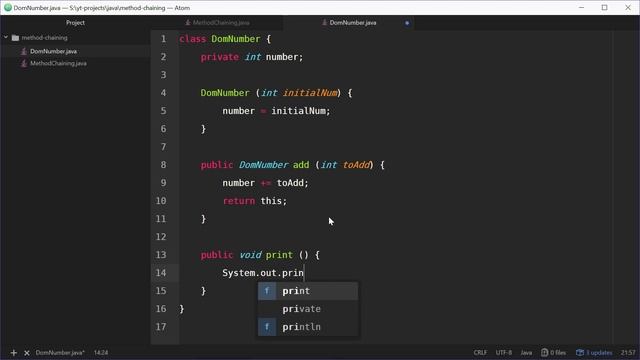
Task: Click the X icon in the status bar
Action: (27, 353)
